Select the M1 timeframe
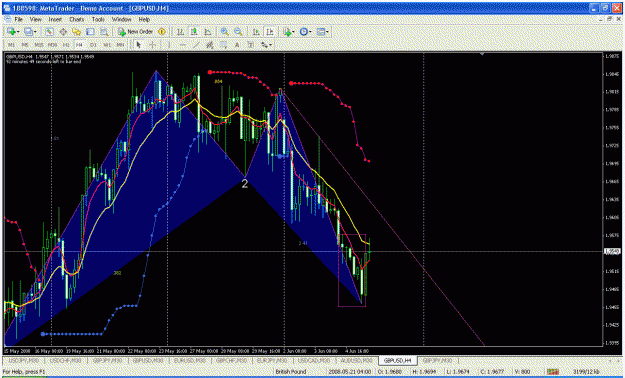The height and width of the screenshot is (378, 625). [x=12, y=45]
